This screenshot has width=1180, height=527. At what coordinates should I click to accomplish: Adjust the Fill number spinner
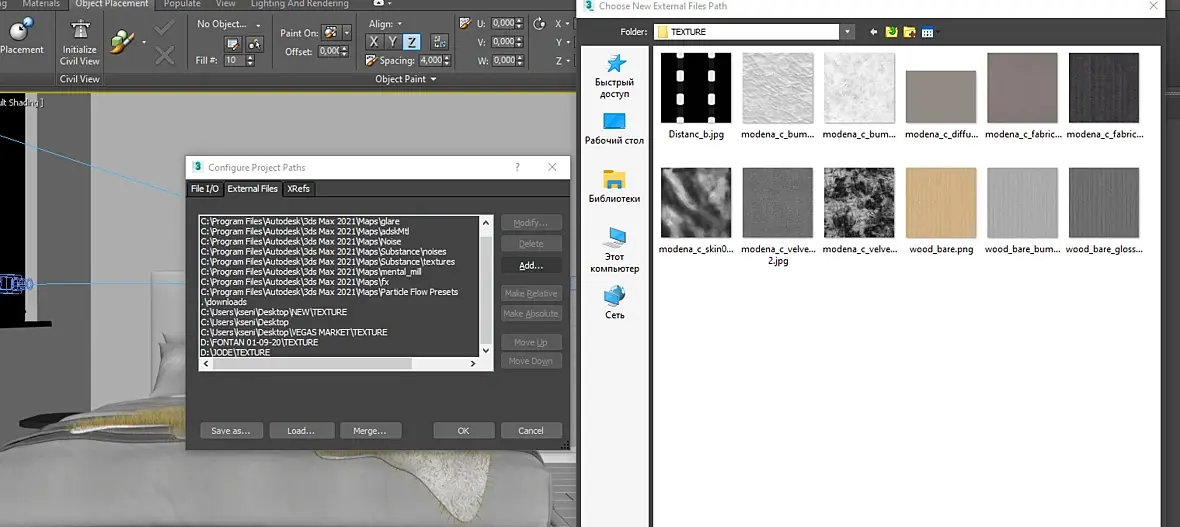click(251, 60)
